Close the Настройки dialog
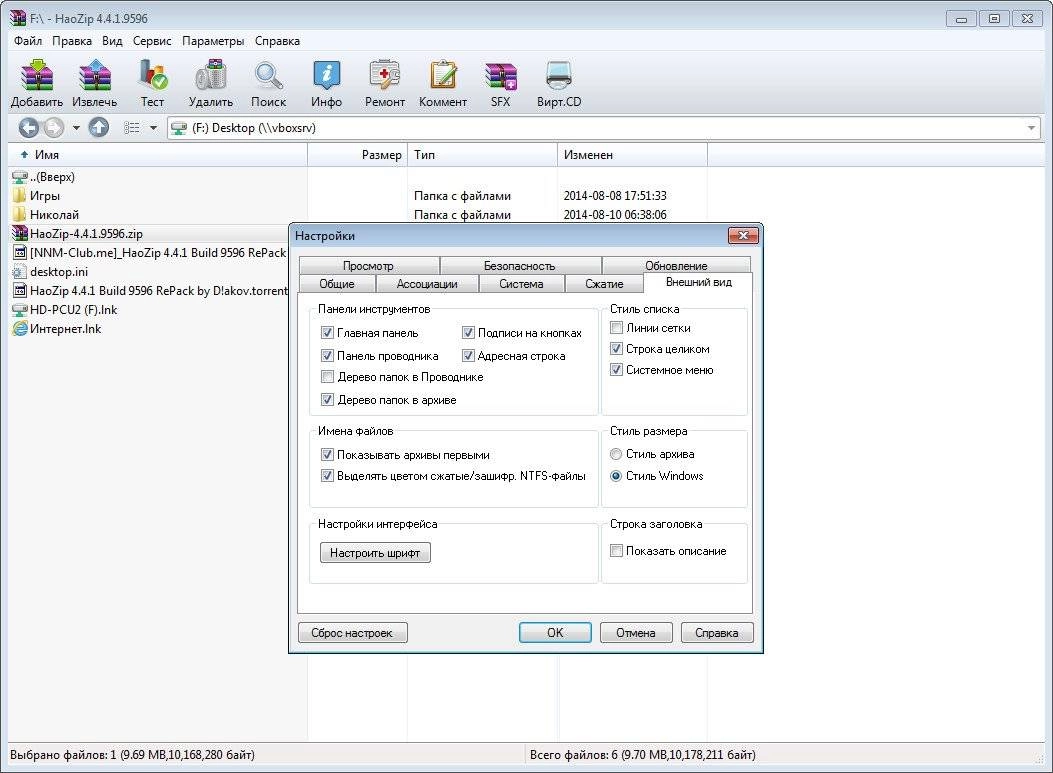Screen dimensions: 1053x773 (743, 236)
